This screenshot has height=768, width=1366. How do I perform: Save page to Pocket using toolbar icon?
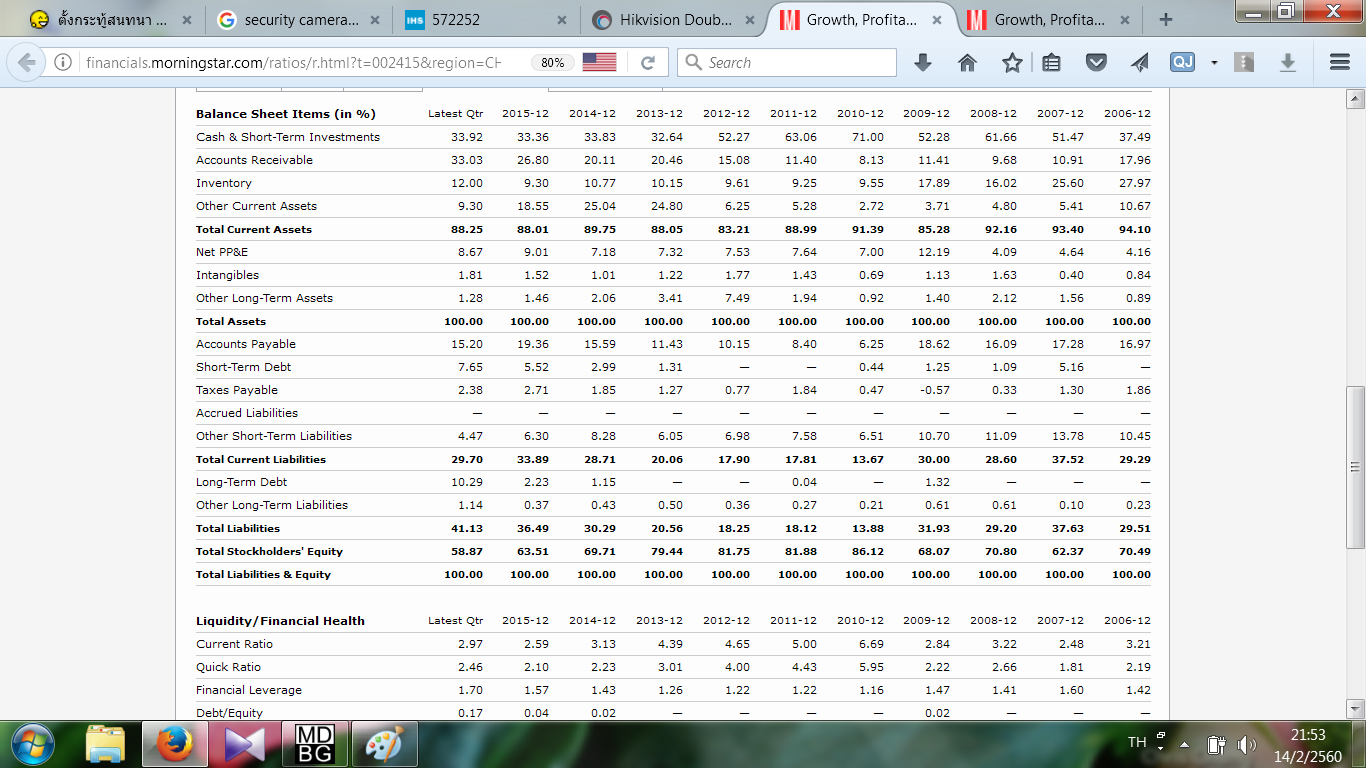click(x=1096, y=63)
